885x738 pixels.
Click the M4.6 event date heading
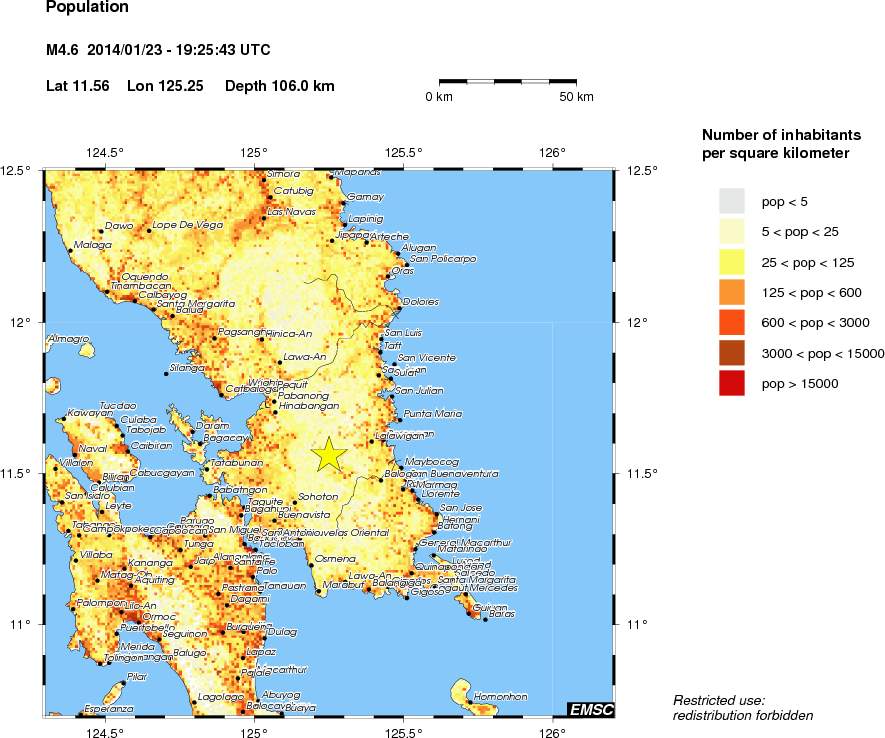coord(158,50)
